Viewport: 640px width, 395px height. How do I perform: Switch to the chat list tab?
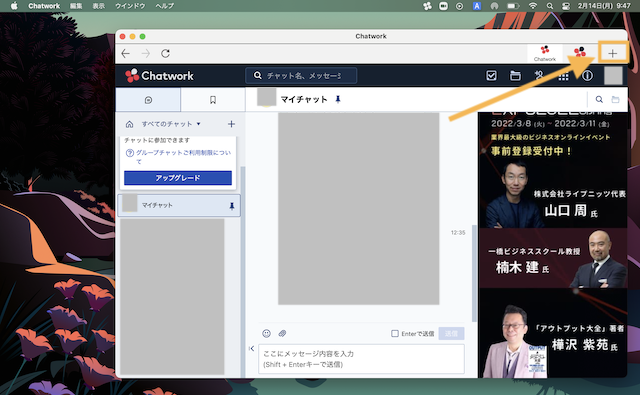pos(148,100)
